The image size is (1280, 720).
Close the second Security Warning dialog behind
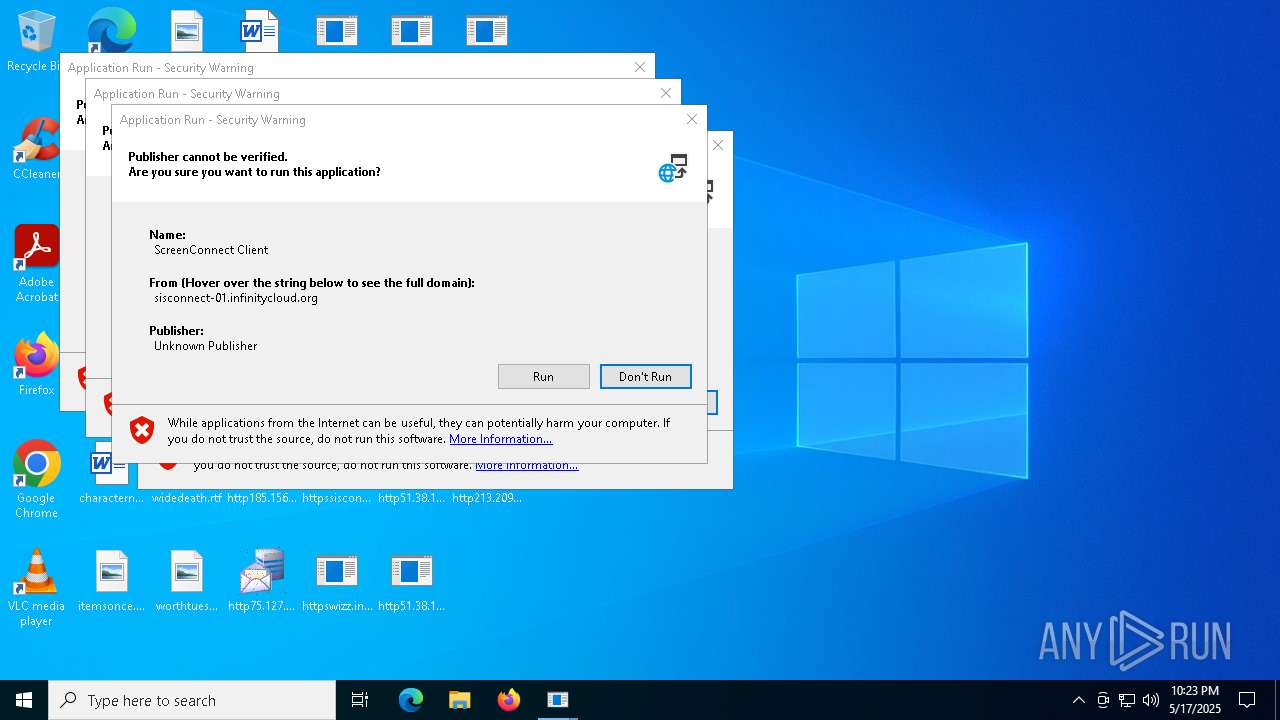665,93
